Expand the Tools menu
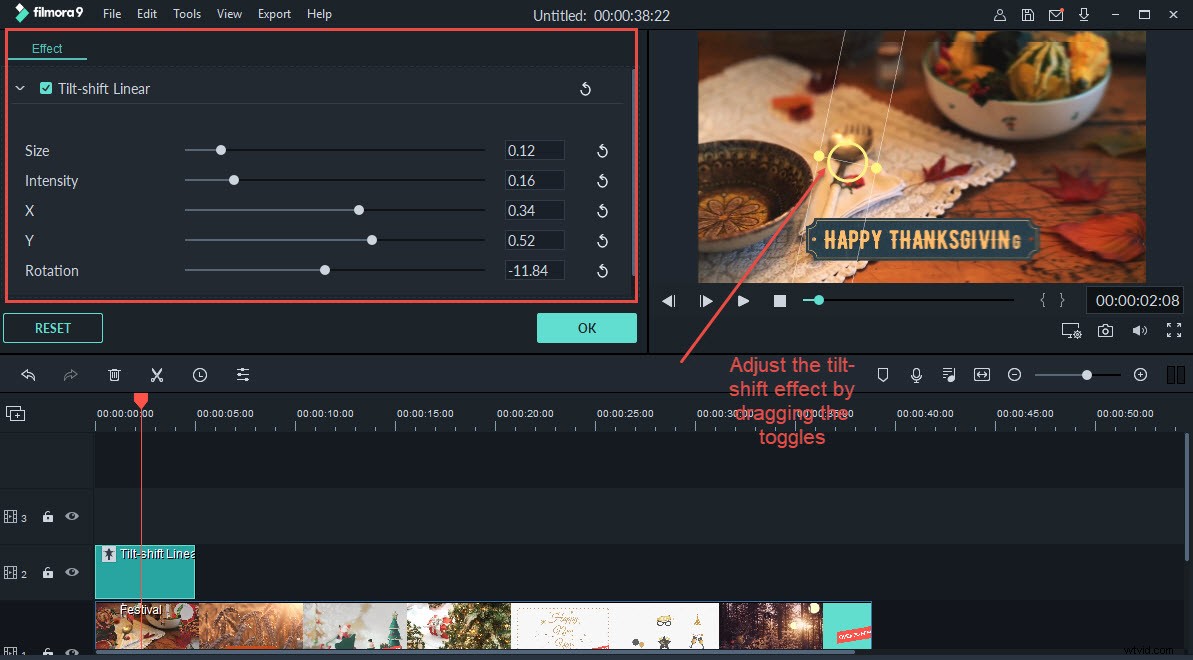 (186, 13)
